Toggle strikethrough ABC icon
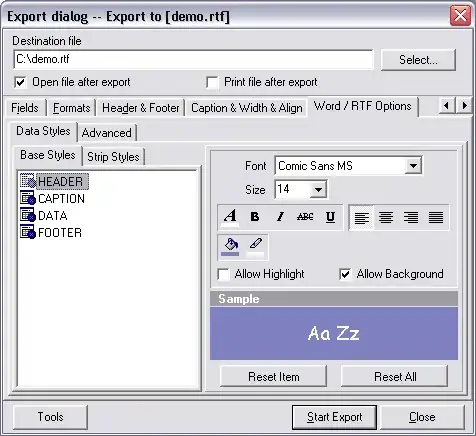This screenshot has height=436, width=476. (x=305, y=217)
